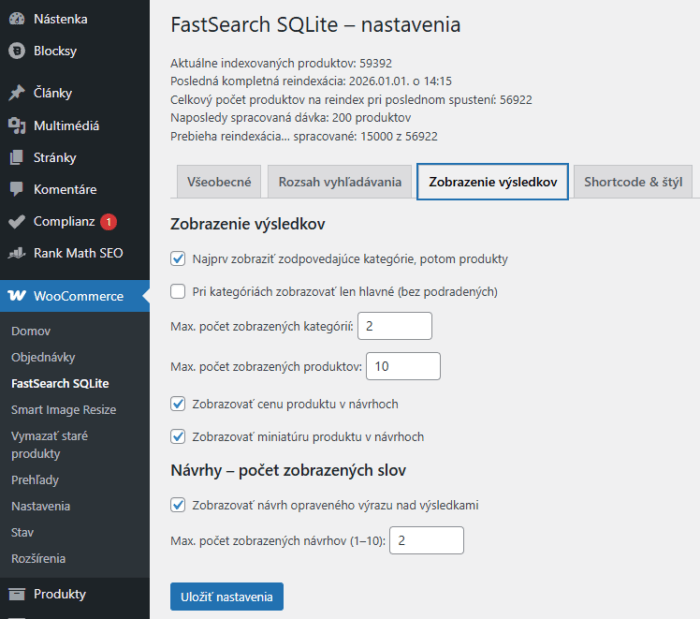Uncheck 'Zobrazovať miniatúru produktu v návrhoch'
Screen dimensions: 700x619
[x=178, y=436]
